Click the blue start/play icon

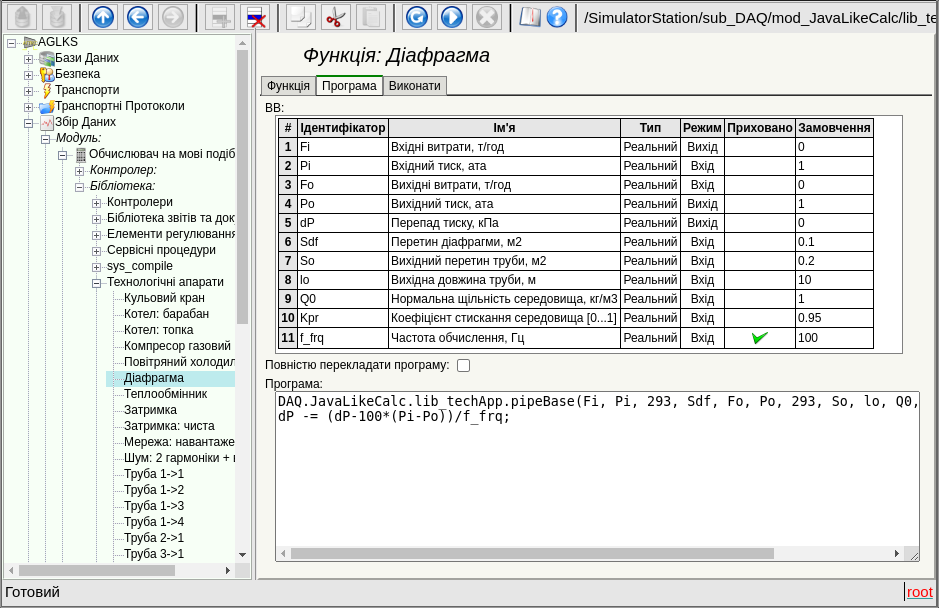click(452, 17)
